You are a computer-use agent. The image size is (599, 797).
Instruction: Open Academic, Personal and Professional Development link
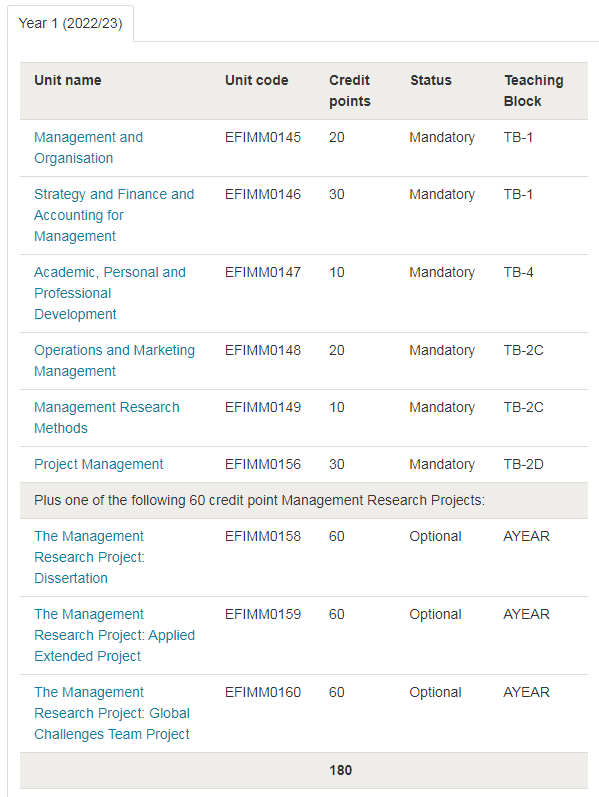pyautogui.click(x=110, y=293)
